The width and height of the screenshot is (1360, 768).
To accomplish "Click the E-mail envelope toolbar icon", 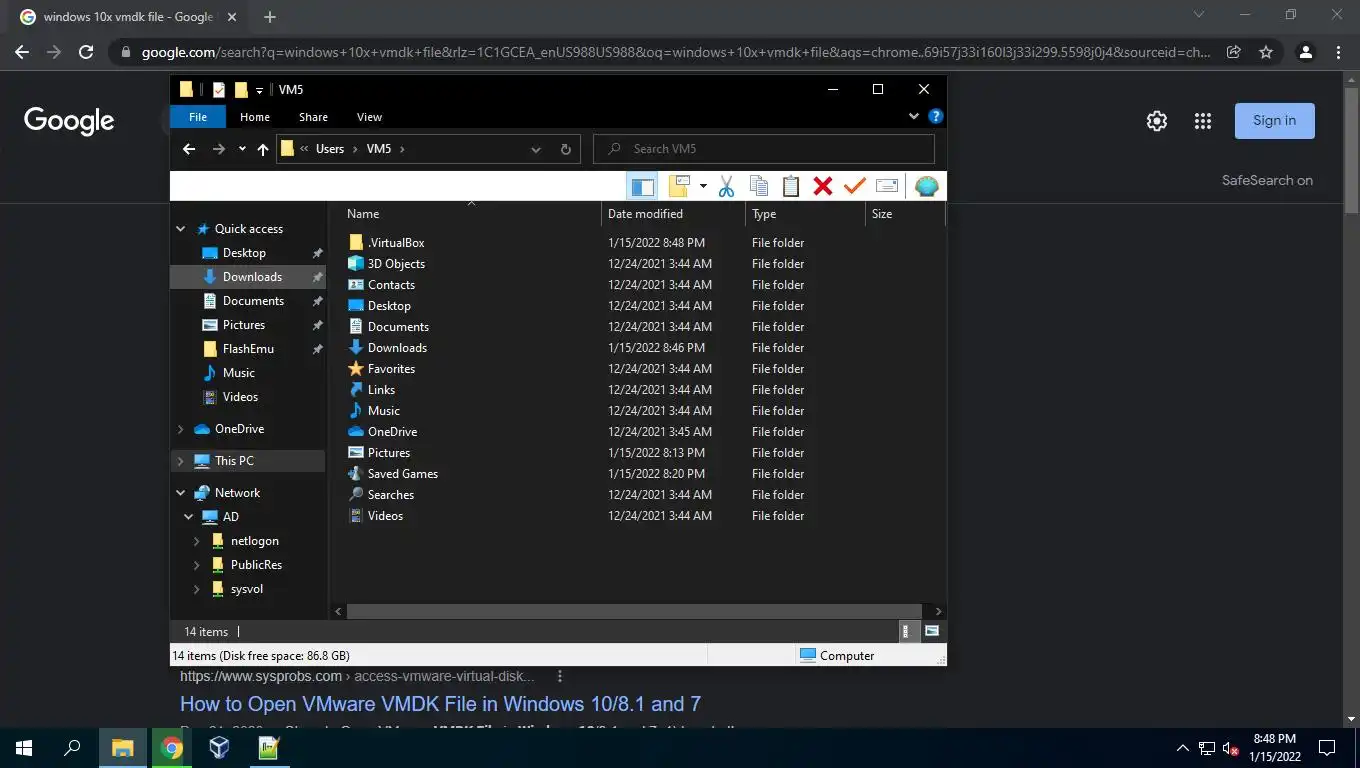I will point(887,186).
